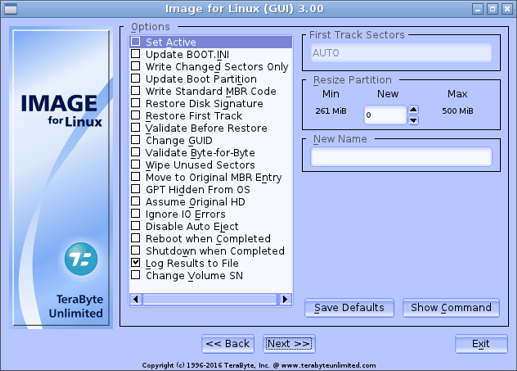517x371 pixels.
Task: Click the options list left scroll arrow
Action: (136, 299)
